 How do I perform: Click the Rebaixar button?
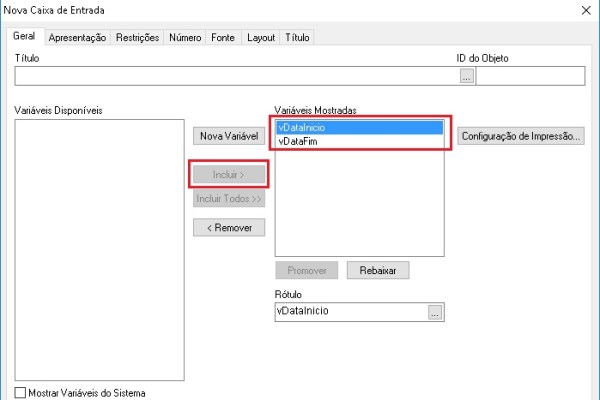point(378,270)
